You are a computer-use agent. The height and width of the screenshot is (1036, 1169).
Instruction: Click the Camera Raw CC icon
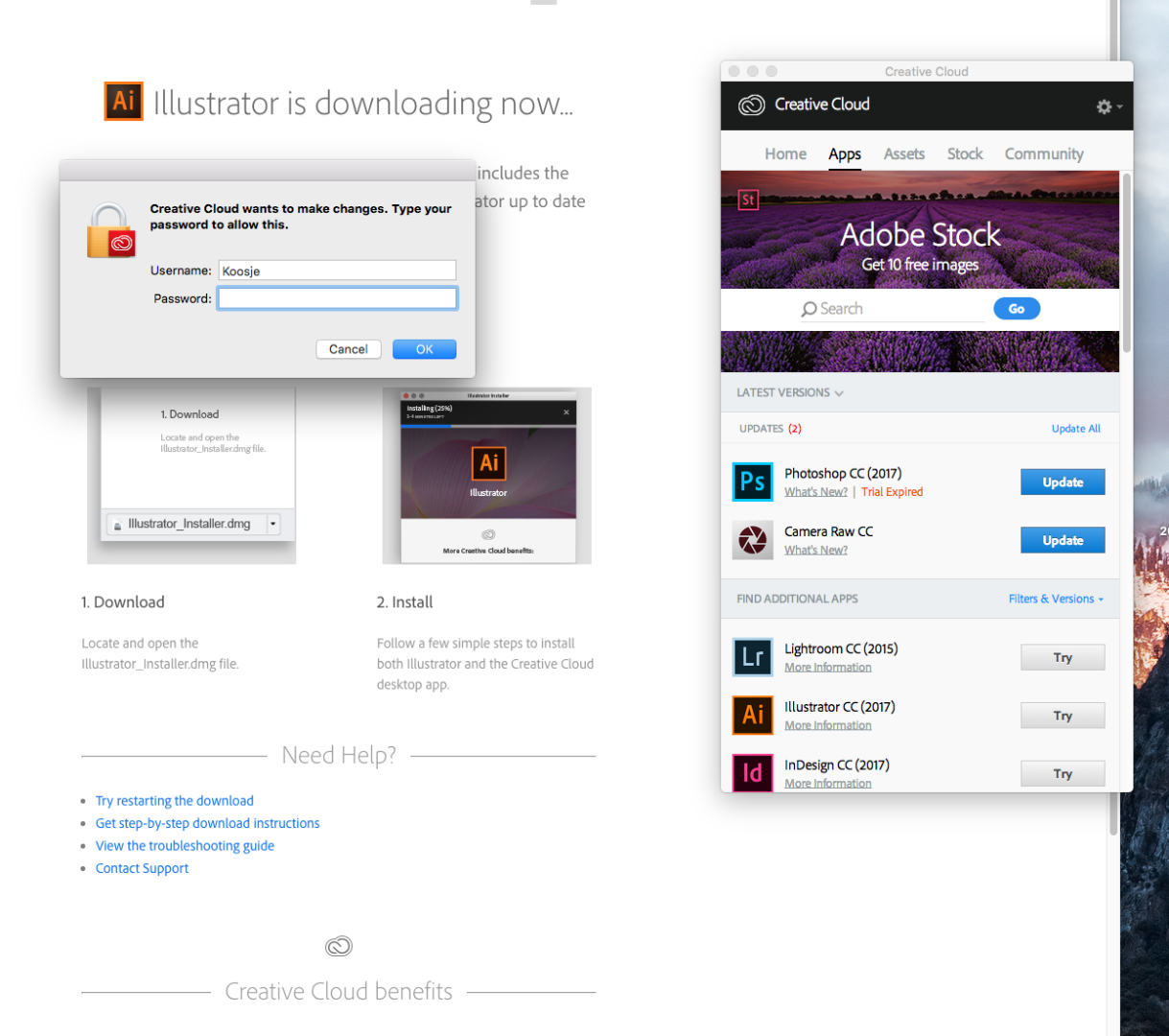pos(753,540)
